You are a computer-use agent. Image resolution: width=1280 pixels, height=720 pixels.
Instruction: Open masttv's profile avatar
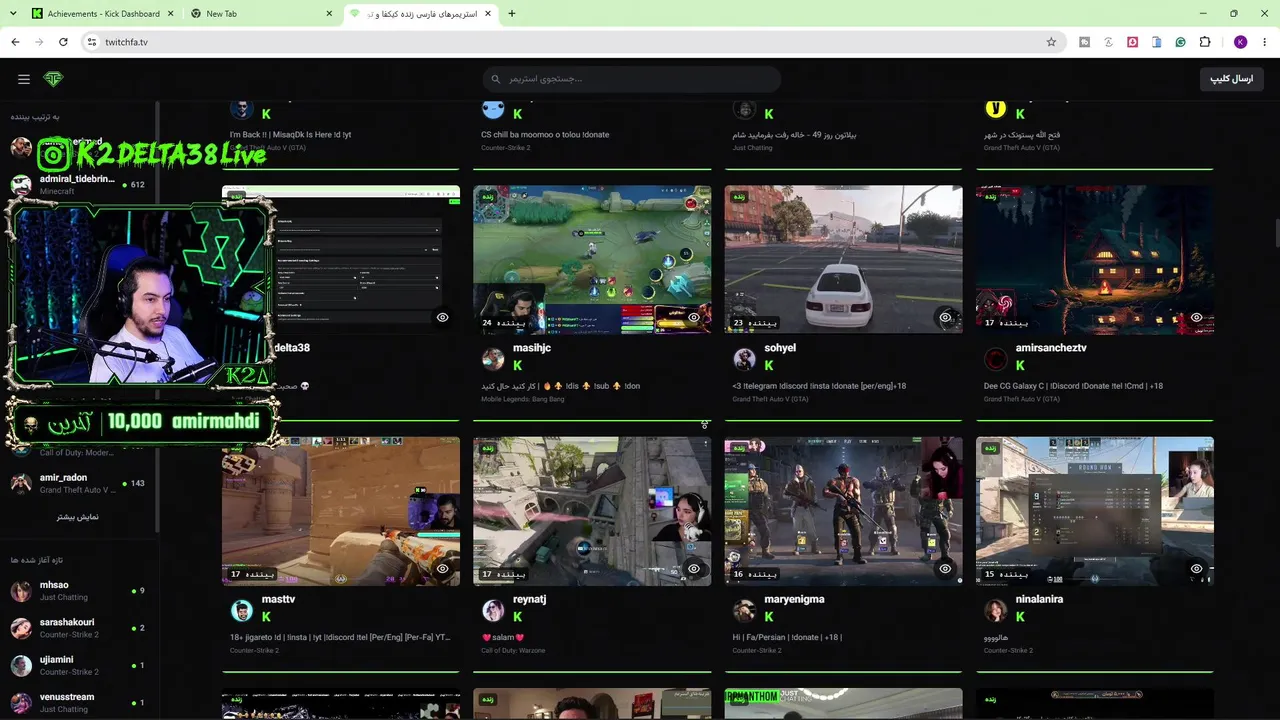242,610
